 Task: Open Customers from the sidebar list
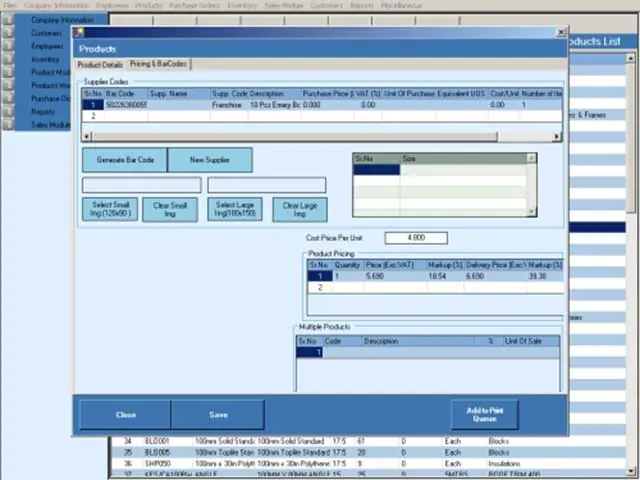pos(47,33)
